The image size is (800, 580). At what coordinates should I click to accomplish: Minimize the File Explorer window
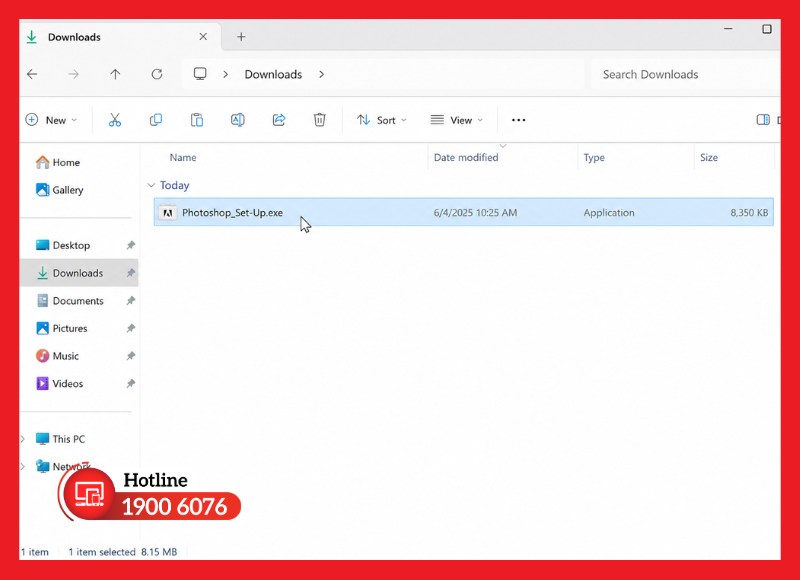pyautogui.click(x=728, y=29)
